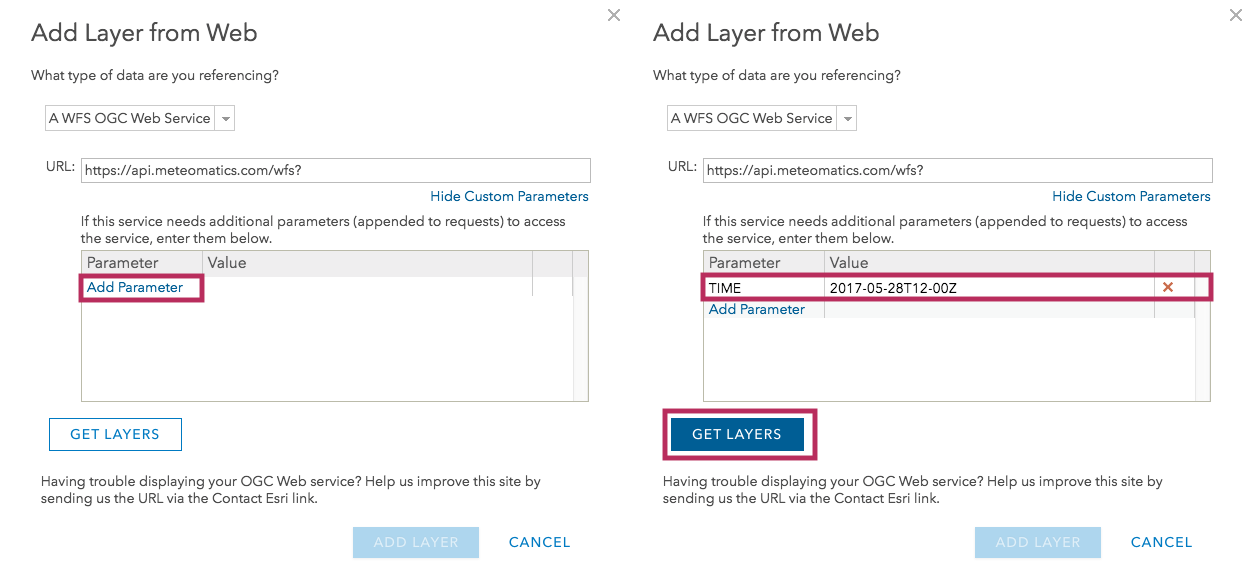The width and height of the screenshot is (1250, 577).
Task: Delete the TIME parameter using the red X
Action: (x=1169, y=287)
